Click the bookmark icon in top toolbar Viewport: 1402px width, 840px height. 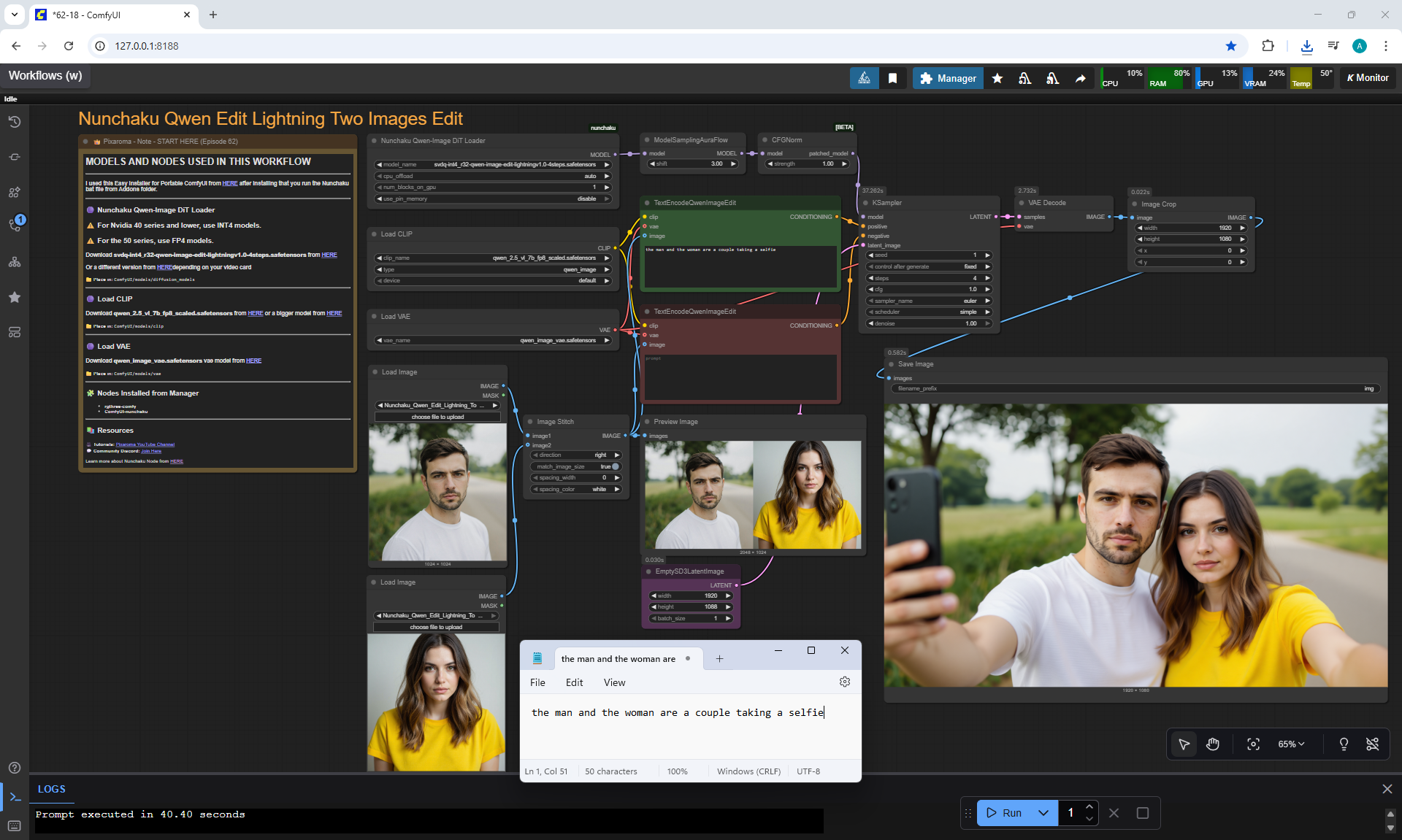pos(892,78)
